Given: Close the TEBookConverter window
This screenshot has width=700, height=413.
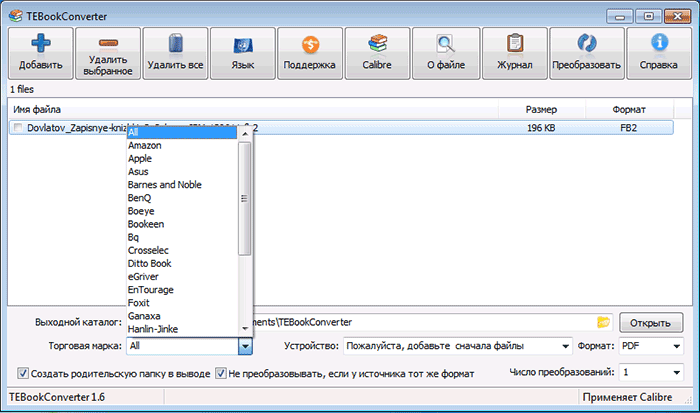Looking at the screenshot, I should tap(677, 17).
